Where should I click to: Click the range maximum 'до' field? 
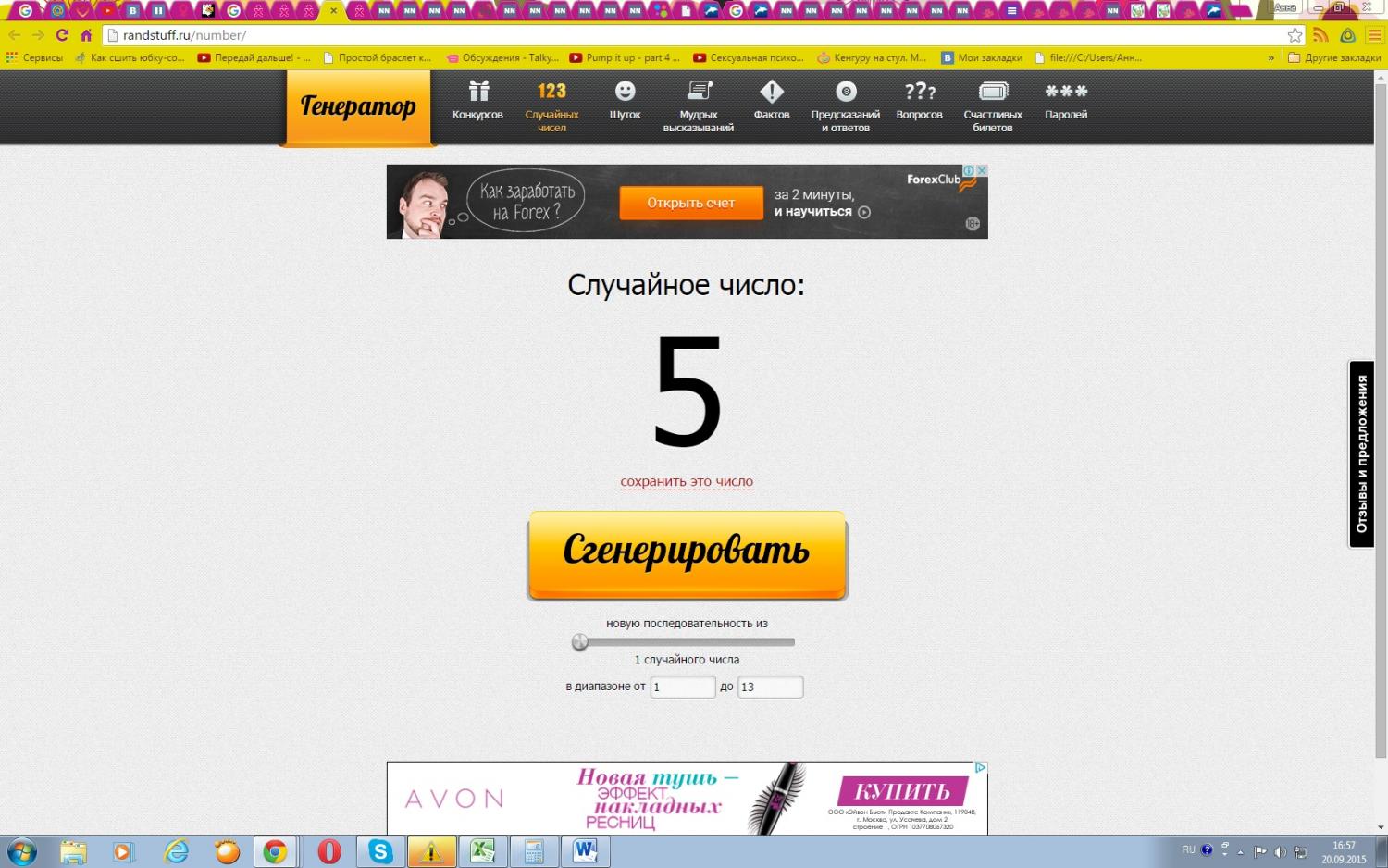769,687
